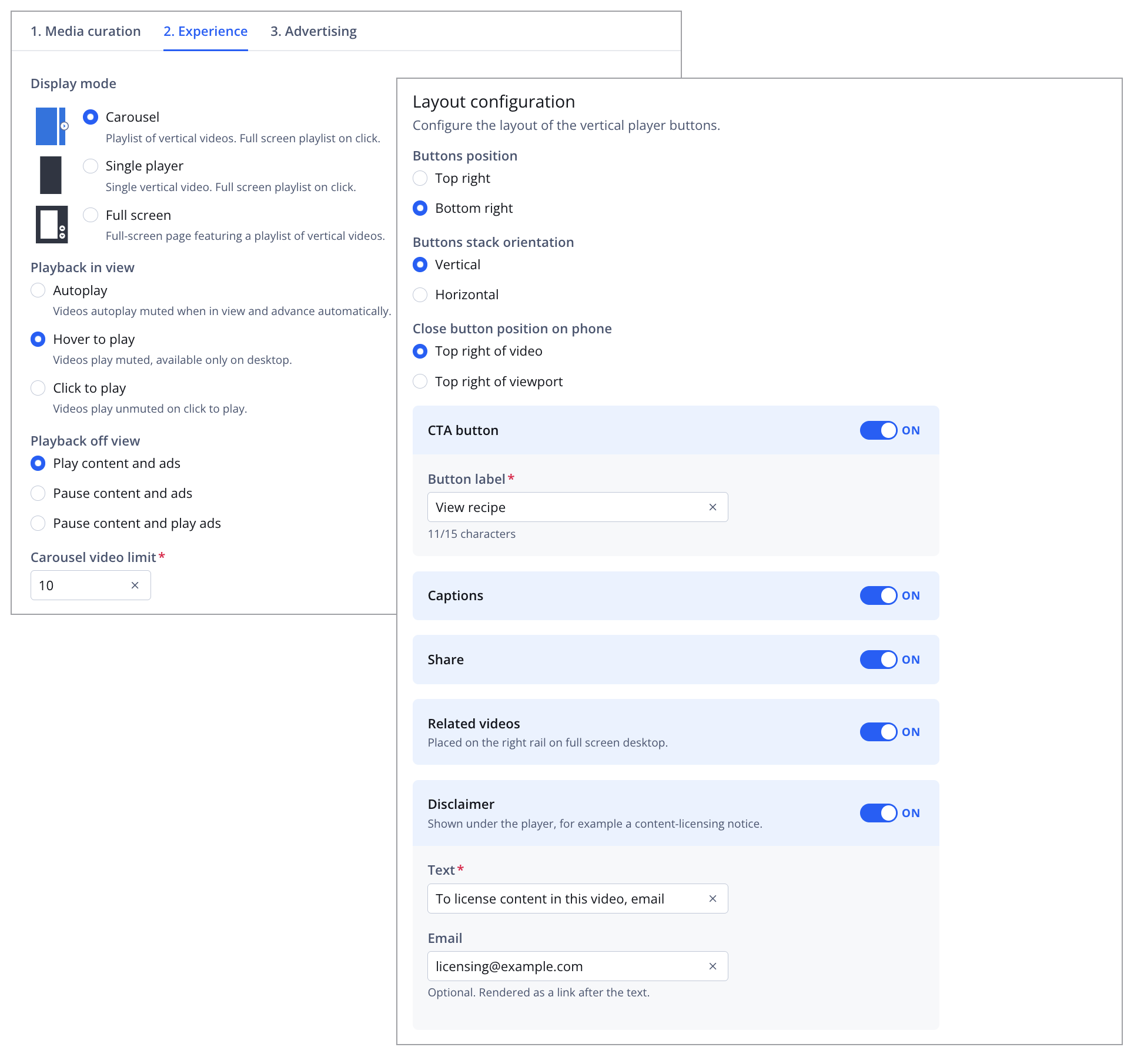The image size is (1144, 1064).
Task: Select Autoplay playback in view
Action: click(x=38, y=290)
